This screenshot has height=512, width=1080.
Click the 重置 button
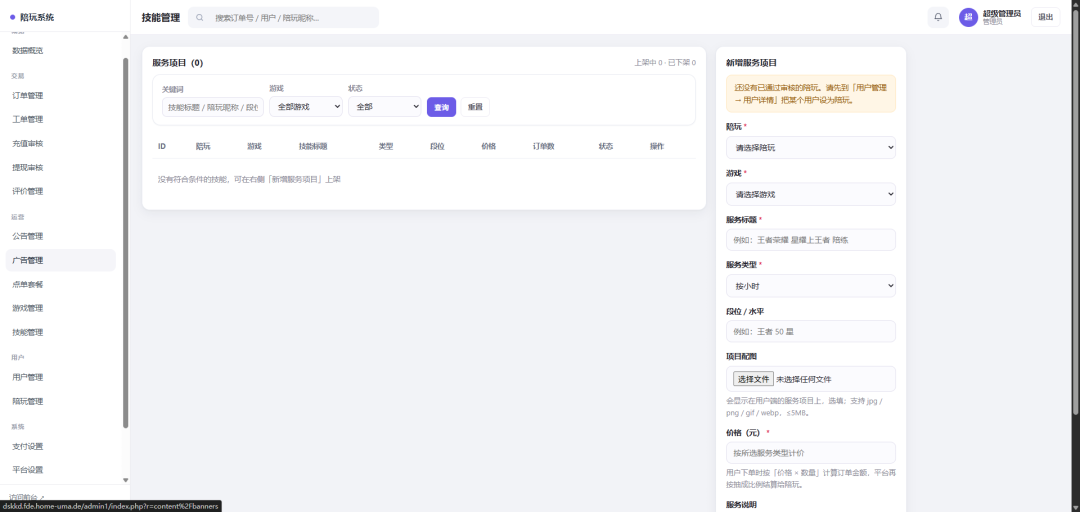[x=475, y=107]
